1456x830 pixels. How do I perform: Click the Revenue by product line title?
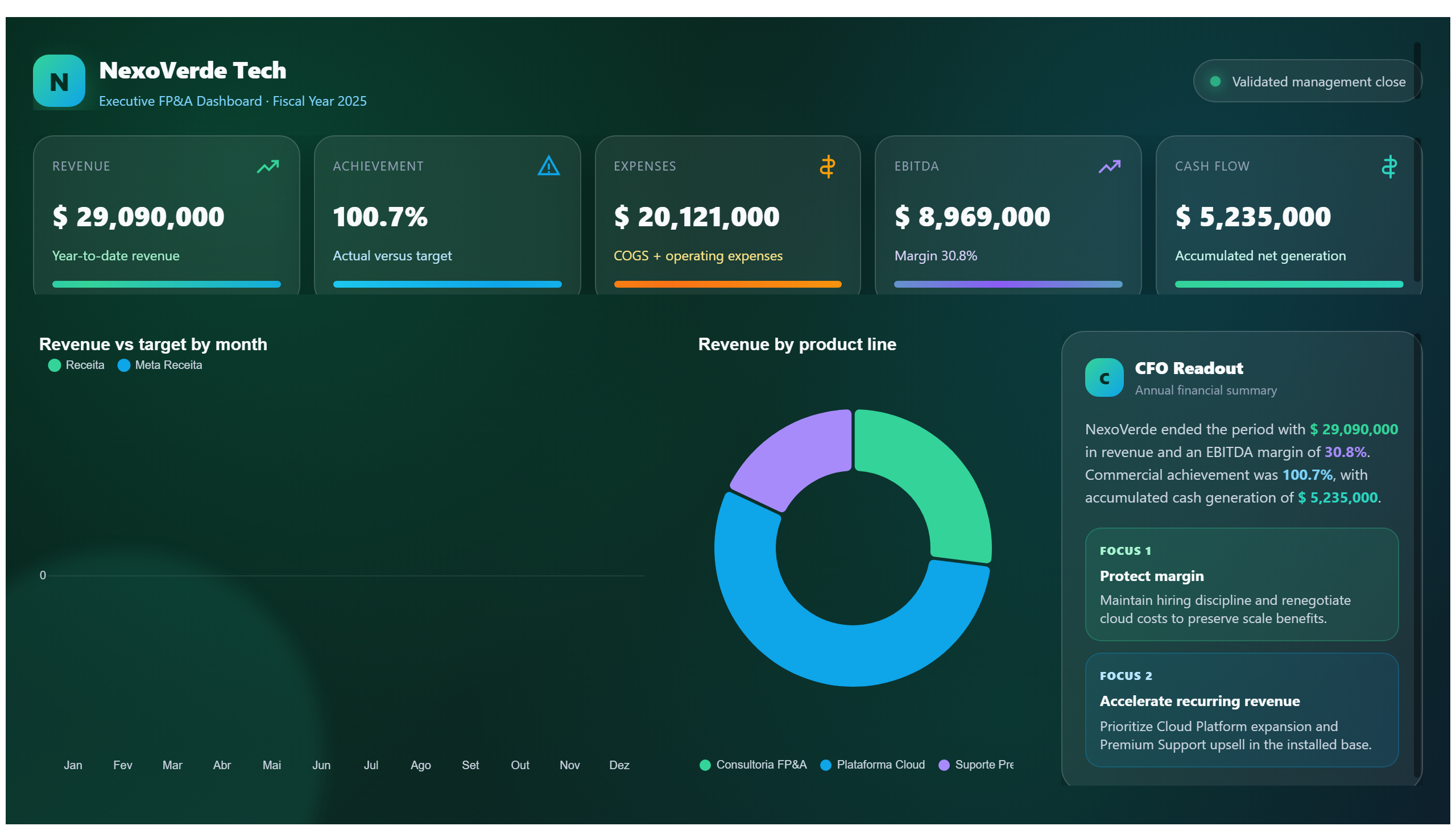[797, 345]
